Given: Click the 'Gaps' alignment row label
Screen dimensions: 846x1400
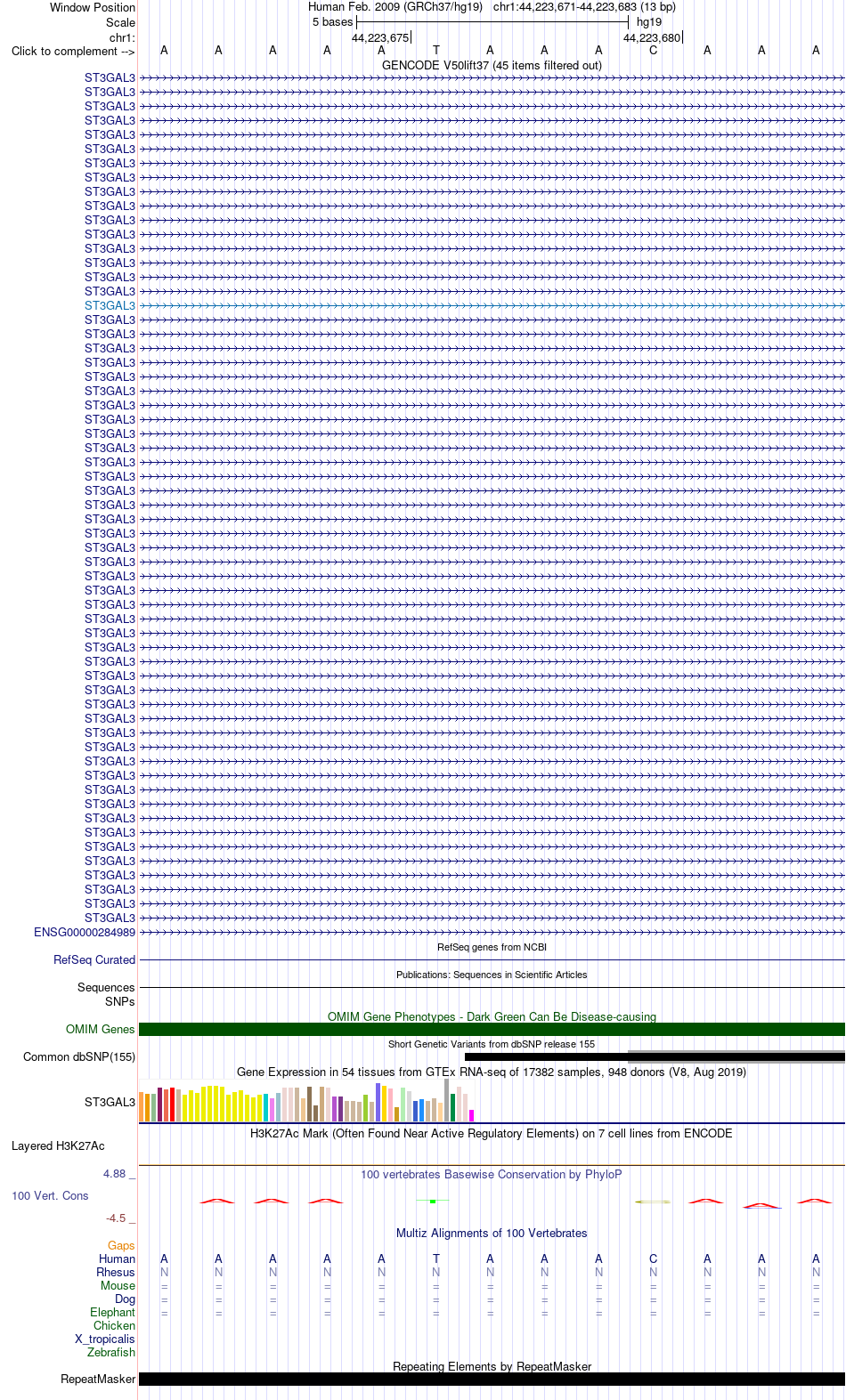Looking at the screenshot, I should coord(121,1245).
